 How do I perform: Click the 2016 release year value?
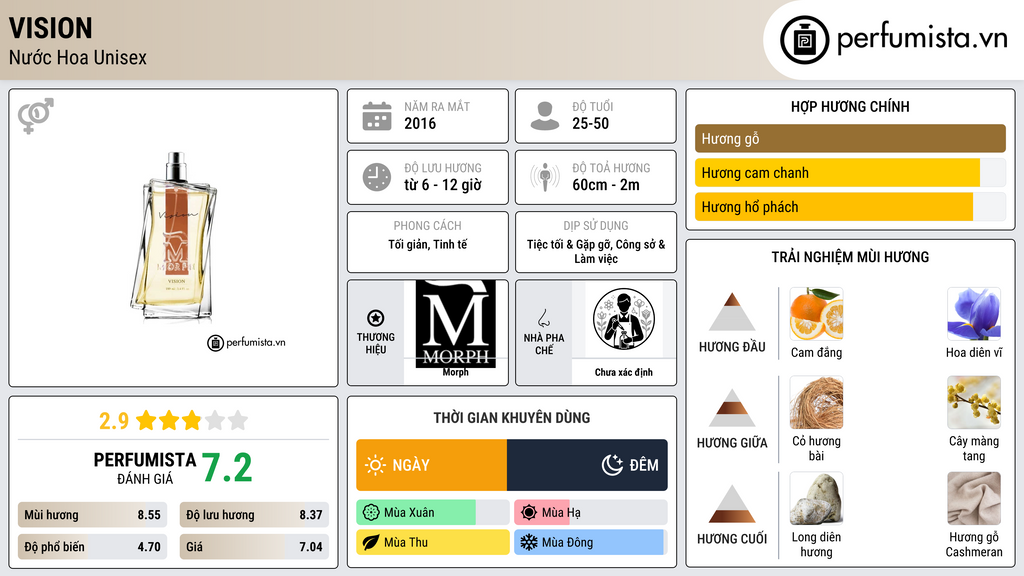[420, 123]
